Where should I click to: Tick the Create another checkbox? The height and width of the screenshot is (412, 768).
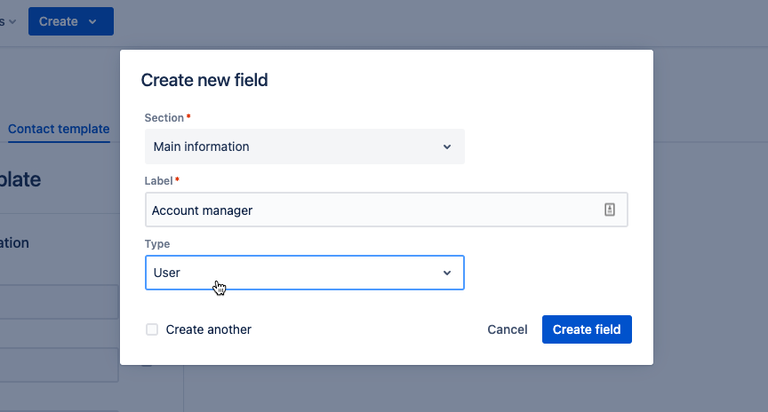pyautogui.click(x=152, y=329)
